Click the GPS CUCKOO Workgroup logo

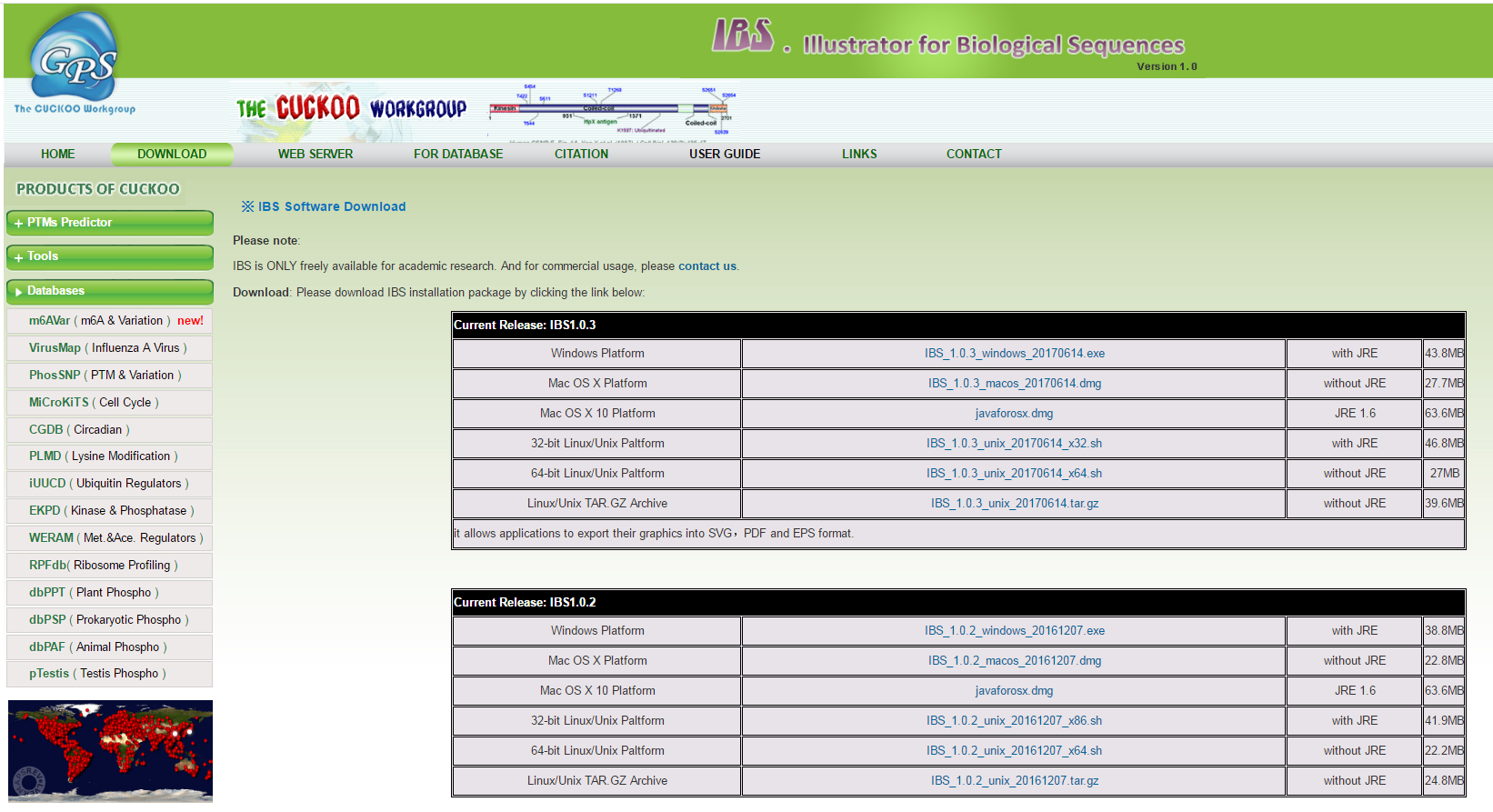75,64
